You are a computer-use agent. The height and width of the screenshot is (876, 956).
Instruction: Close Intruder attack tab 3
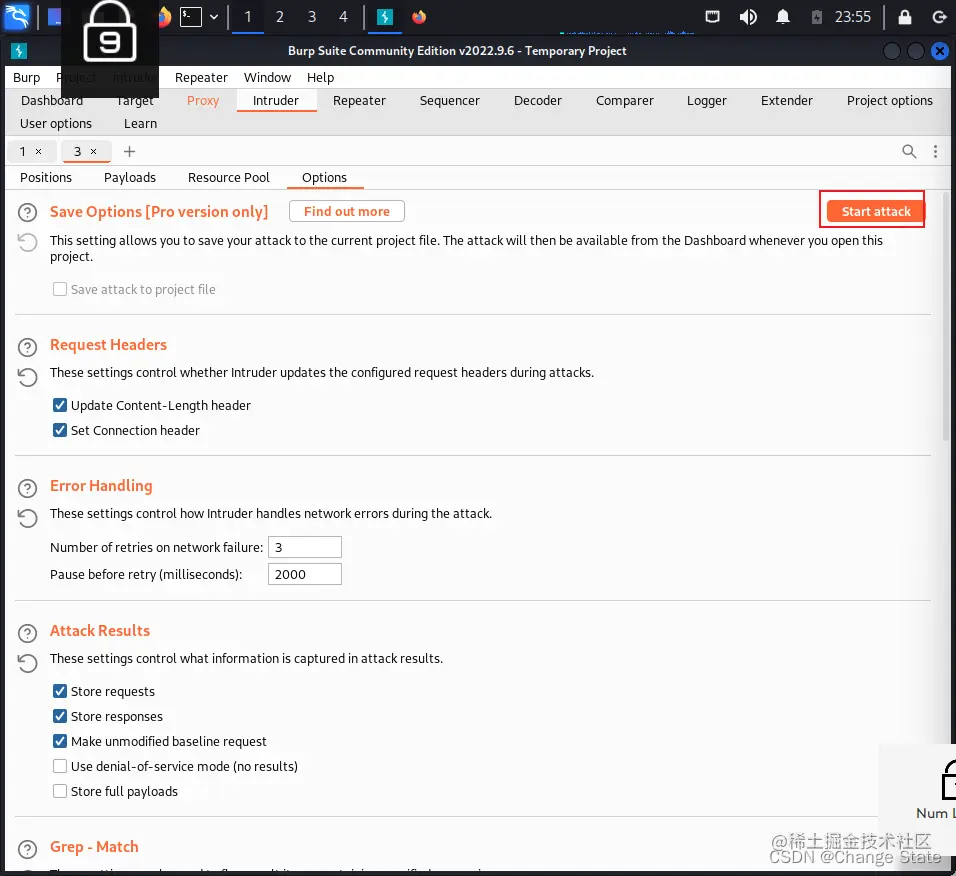click(93, 151)
